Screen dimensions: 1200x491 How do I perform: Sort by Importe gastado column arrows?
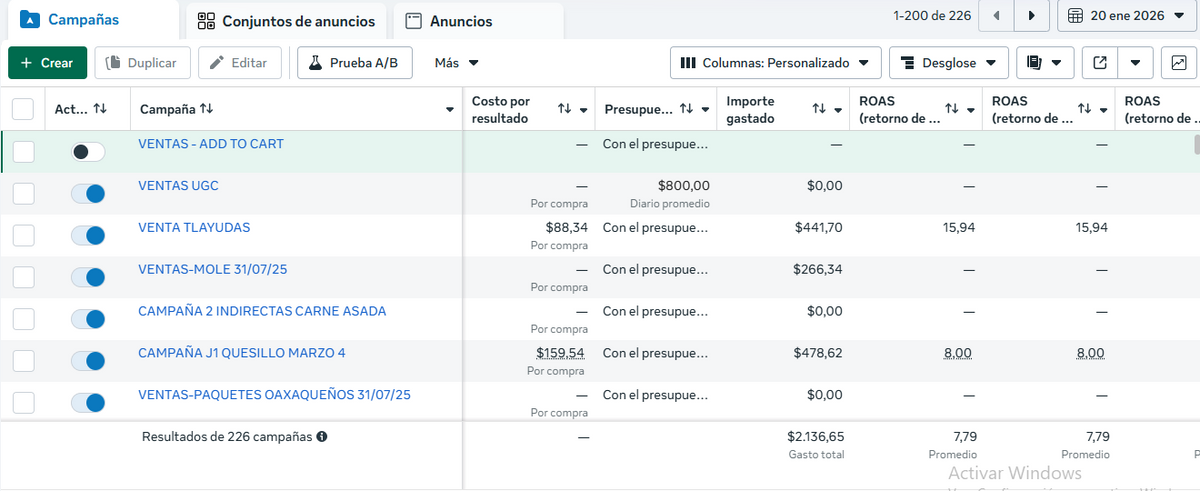click(819, 109)
